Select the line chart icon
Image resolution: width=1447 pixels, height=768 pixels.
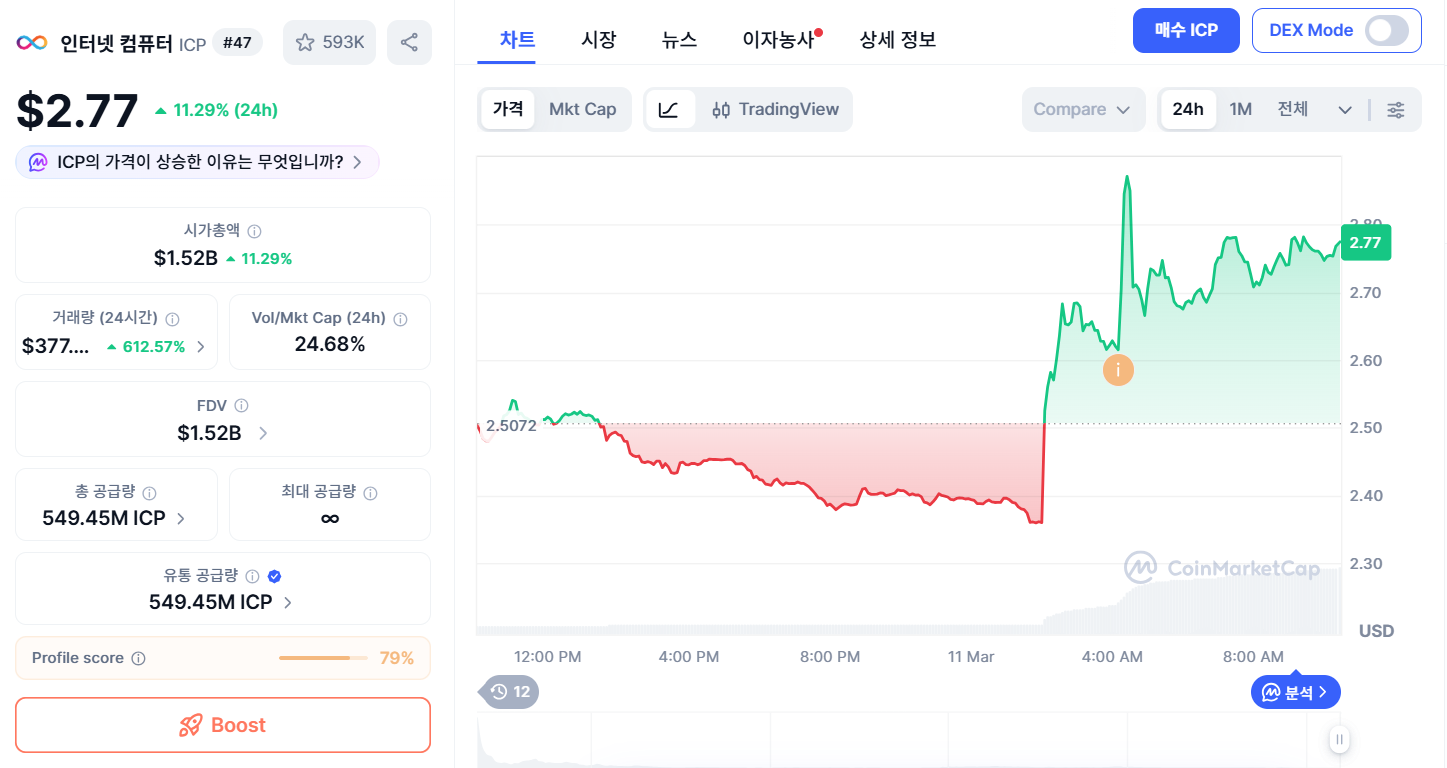[669, 109]
